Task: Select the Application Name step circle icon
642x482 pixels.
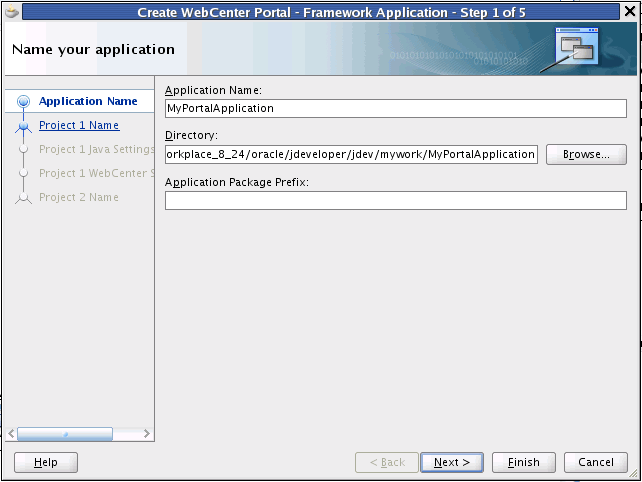Action: [24, 101]
